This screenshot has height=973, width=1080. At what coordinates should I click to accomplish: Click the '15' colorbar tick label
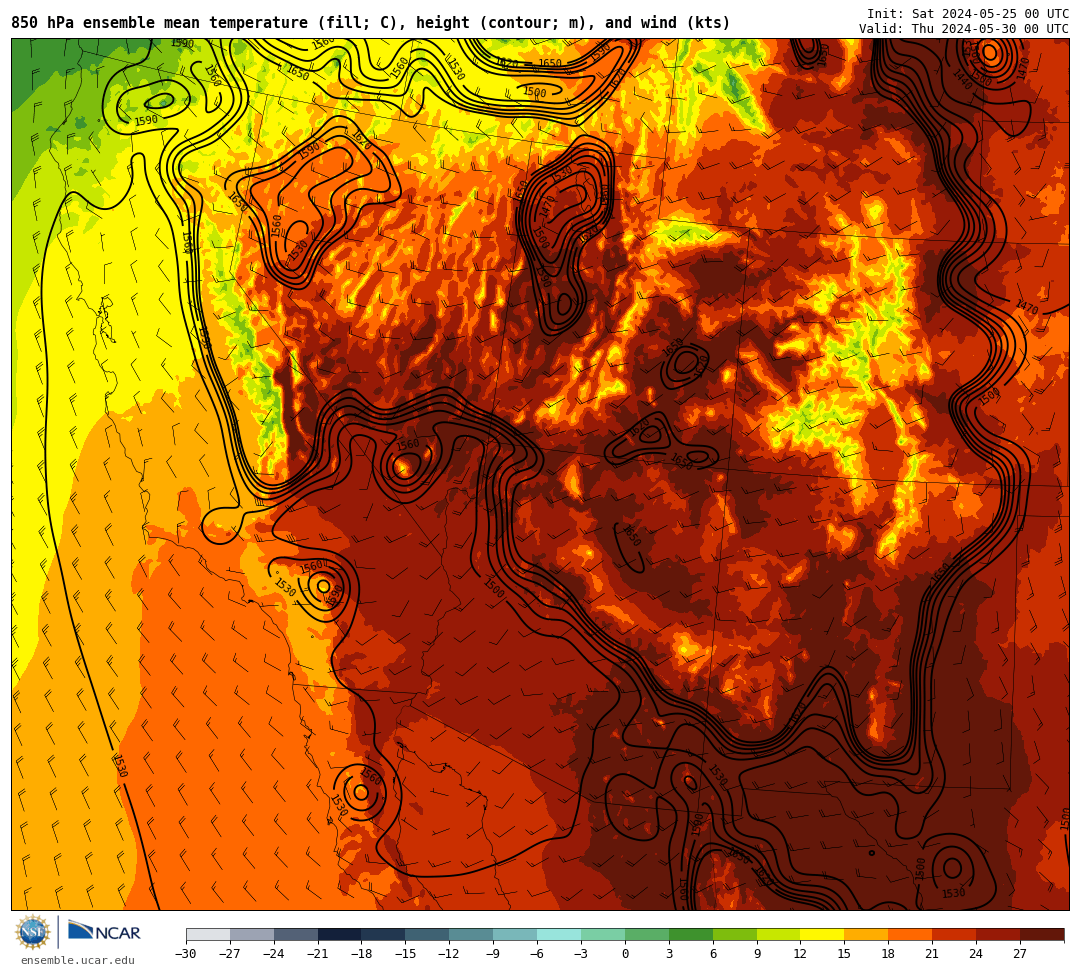point(844,954)
